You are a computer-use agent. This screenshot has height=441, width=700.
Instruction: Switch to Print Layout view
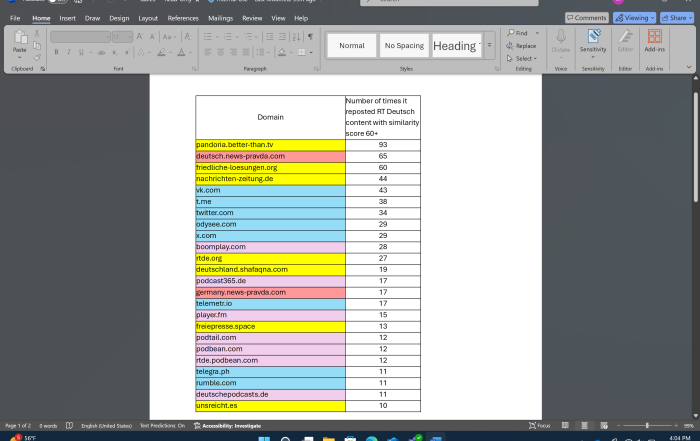pos(584,426)
